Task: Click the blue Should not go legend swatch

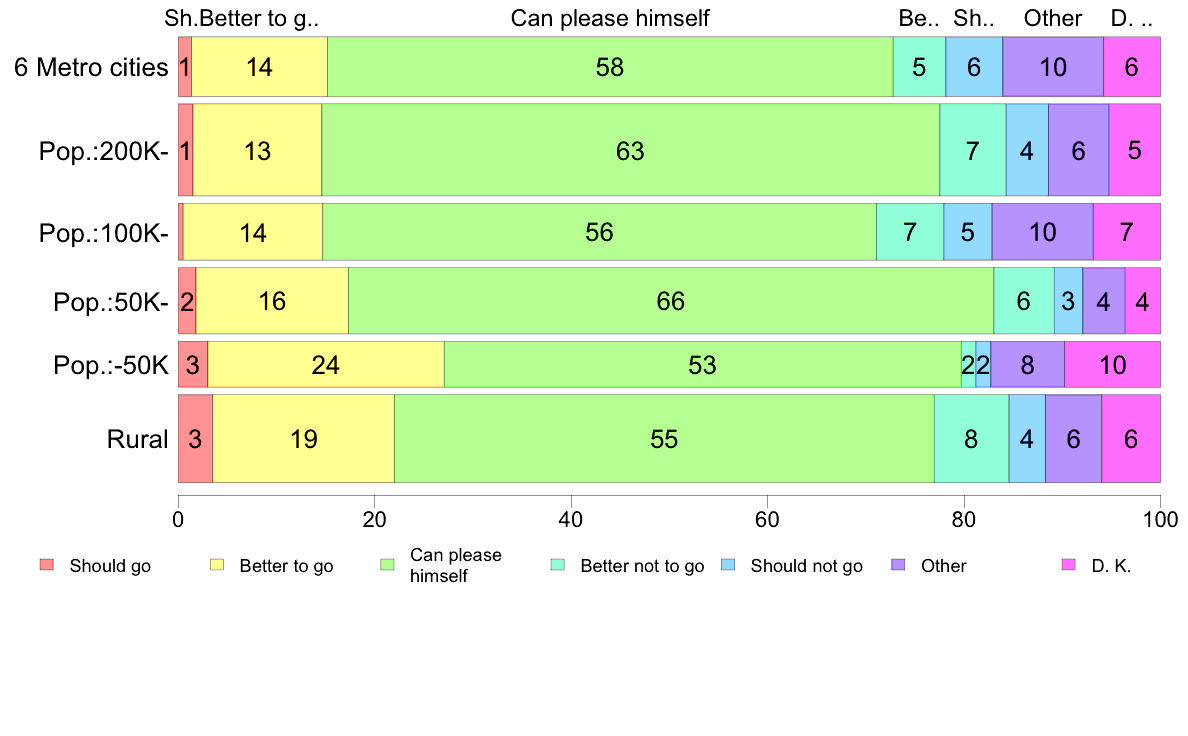Action: click(729, 565)
